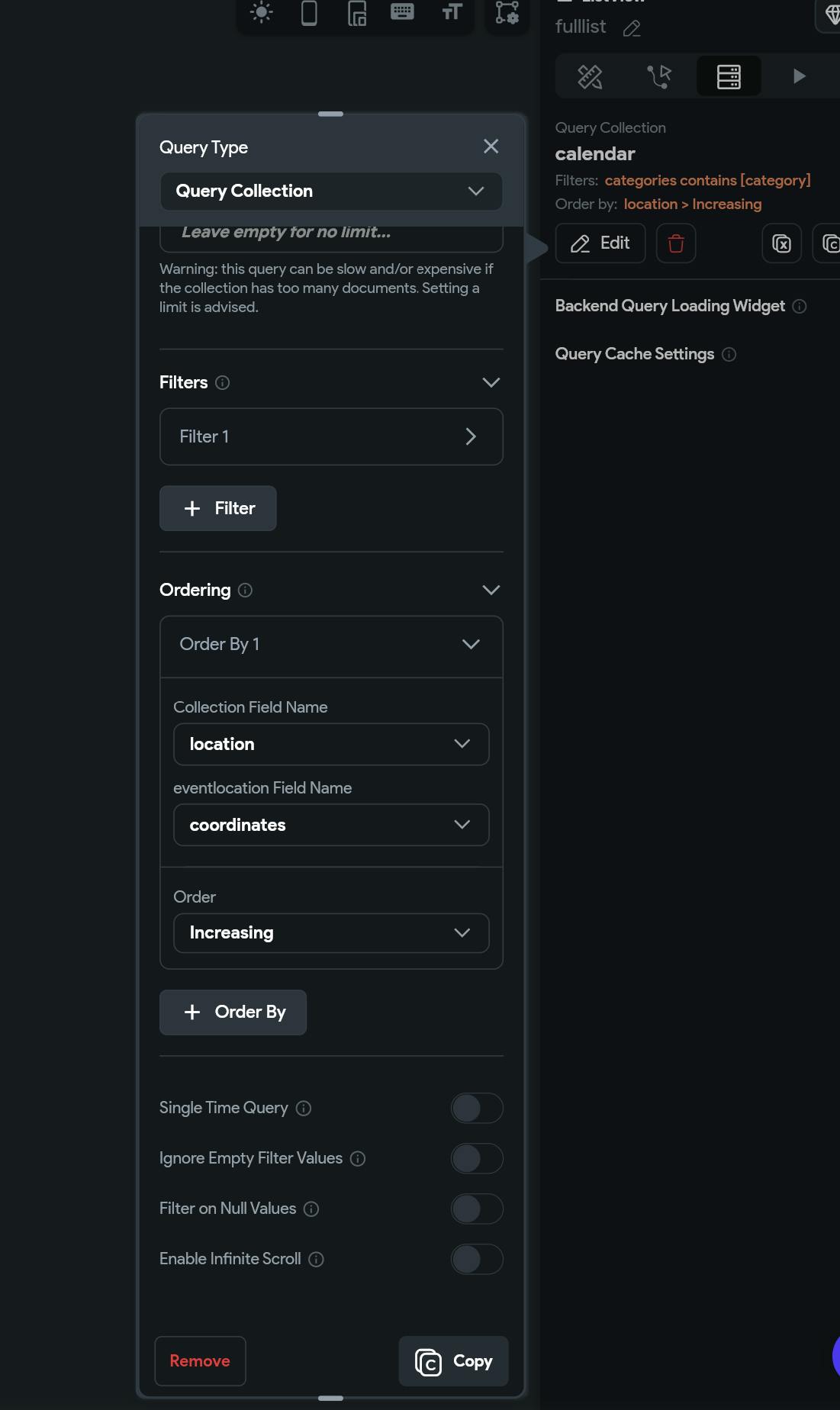Enable Infinite Scroll switch
The width and height of the screenshot is (840, 1410).
click(x=477, y=1259)
